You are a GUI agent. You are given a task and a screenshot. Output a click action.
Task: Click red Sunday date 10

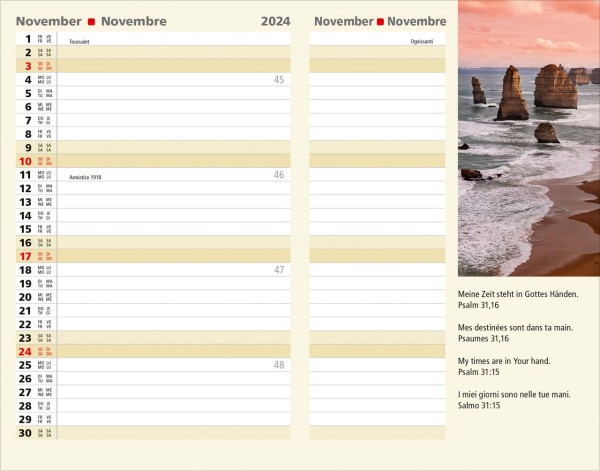[25, 160]
